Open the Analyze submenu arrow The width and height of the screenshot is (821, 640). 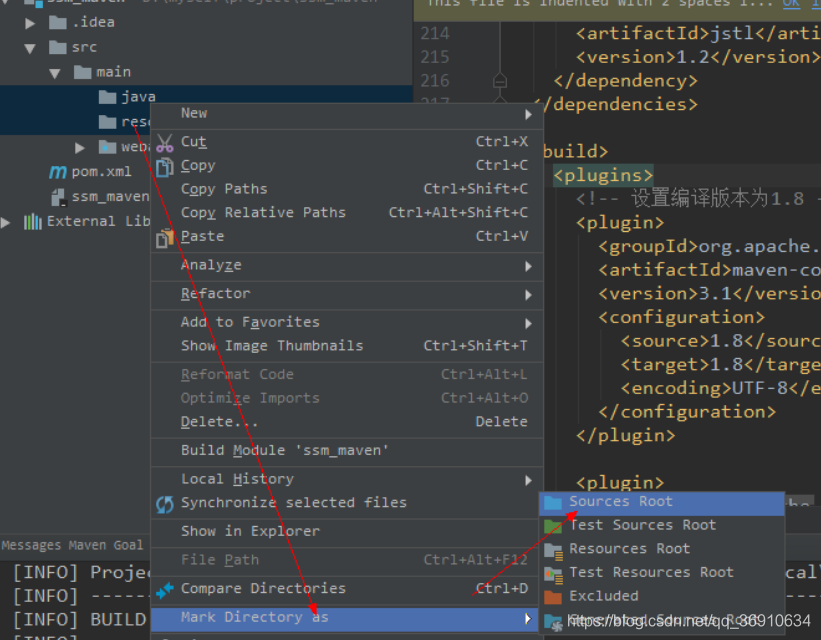pyautogui.click(x=528, y=267)
